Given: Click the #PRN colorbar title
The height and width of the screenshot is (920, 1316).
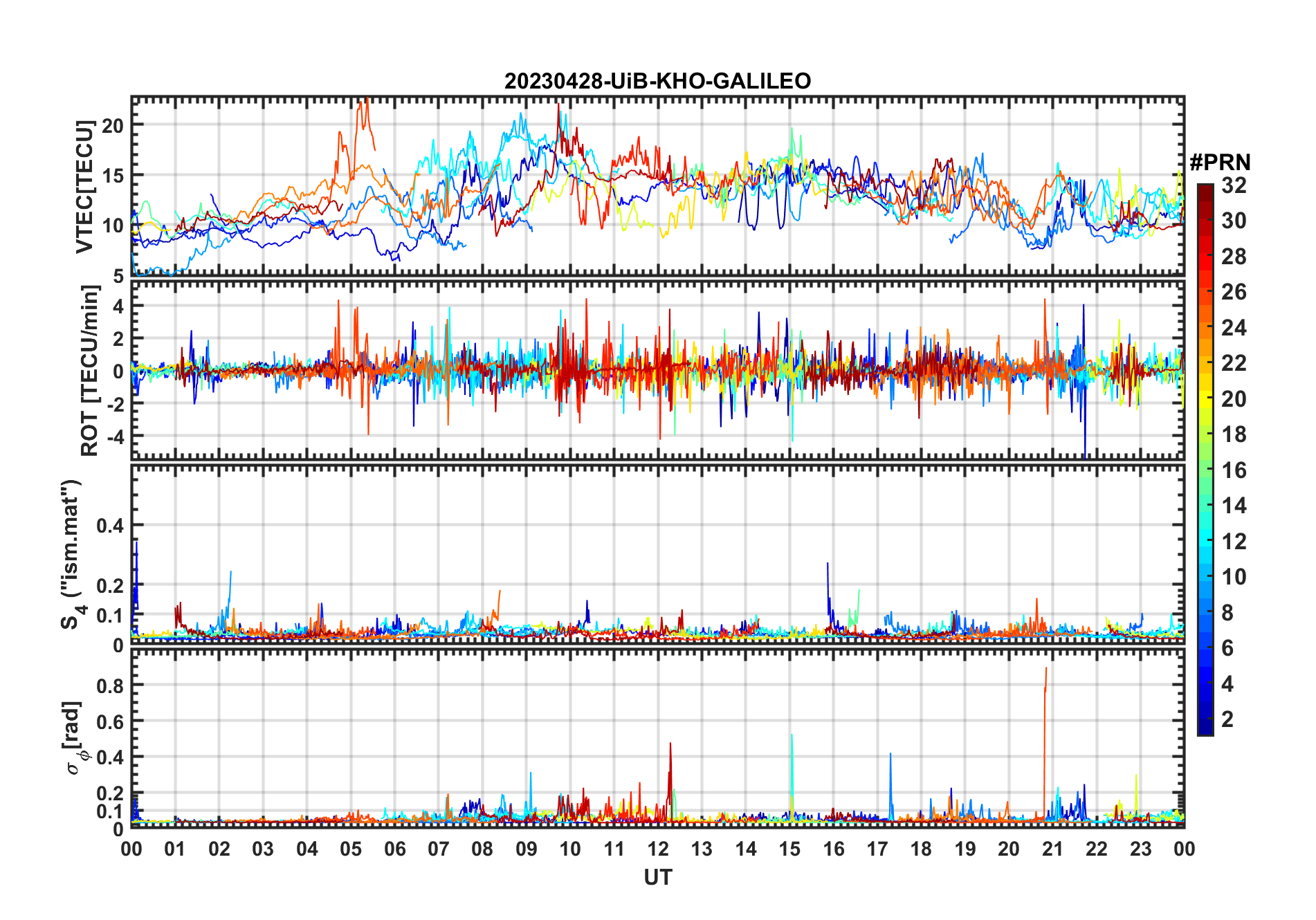Looking at the screenshot, I should click(x=1220, y=163).
